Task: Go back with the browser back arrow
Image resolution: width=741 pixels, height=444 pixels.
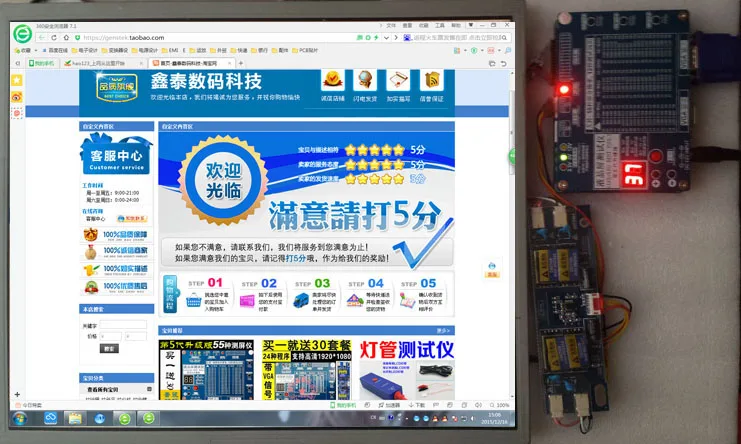Action: [x=42, y=37]
